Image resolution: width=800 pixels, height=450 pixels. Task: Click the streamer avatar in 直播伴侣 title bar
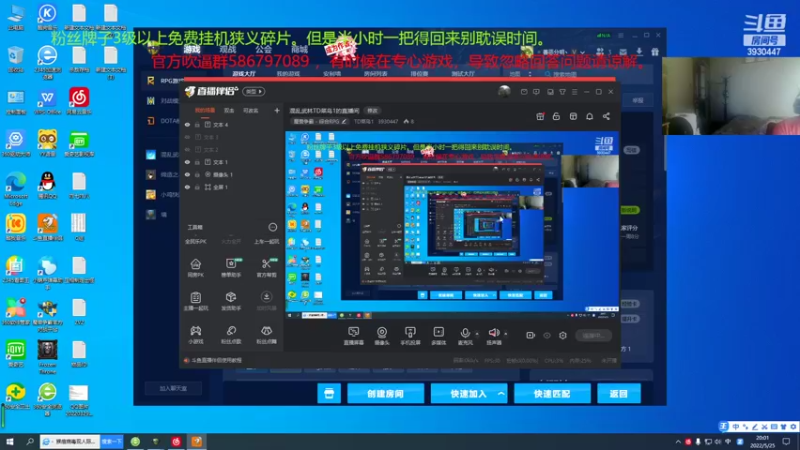tap(504, 91)
